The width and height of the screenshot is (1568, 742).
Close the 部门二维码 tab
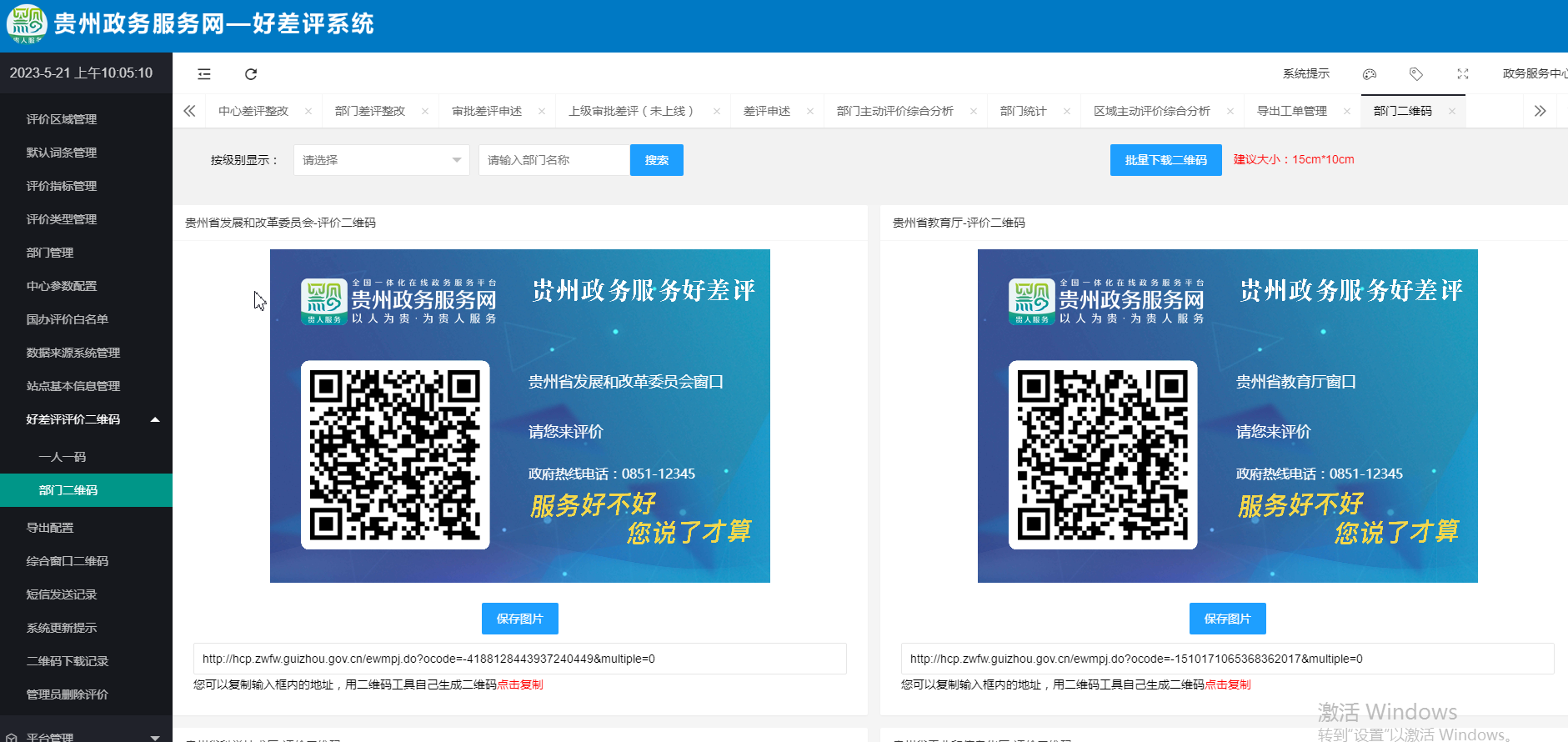pos(1452,111)
